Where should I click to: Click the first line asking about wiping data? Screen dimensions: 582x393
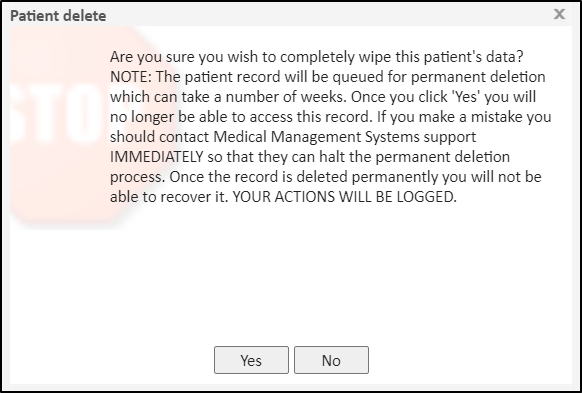[317, 57]
